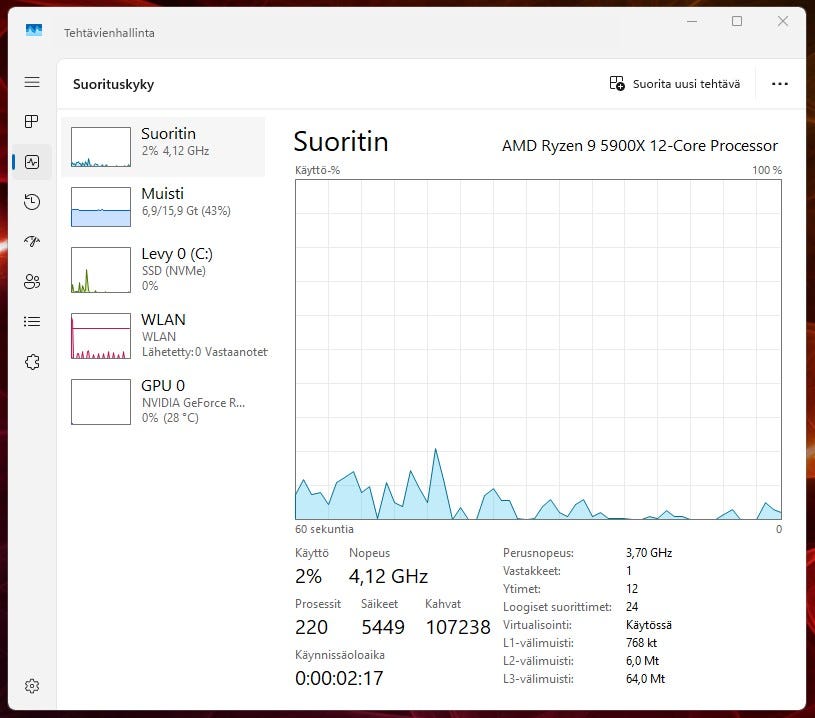The width and height of the screenshot is (815, 718).
Task: Click the large CPU usage graph
Action: 538,349
